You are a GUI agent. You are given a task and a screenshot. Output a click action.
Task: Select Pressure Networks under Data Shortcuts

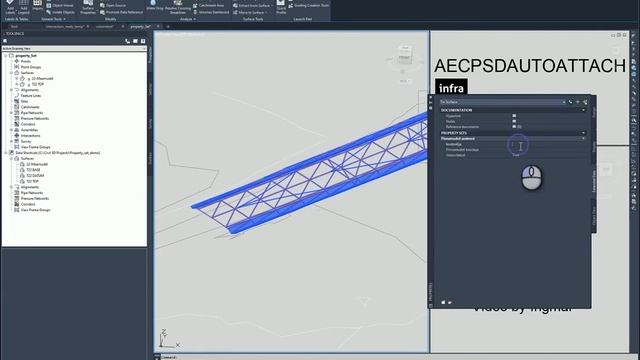click(35, 198)
